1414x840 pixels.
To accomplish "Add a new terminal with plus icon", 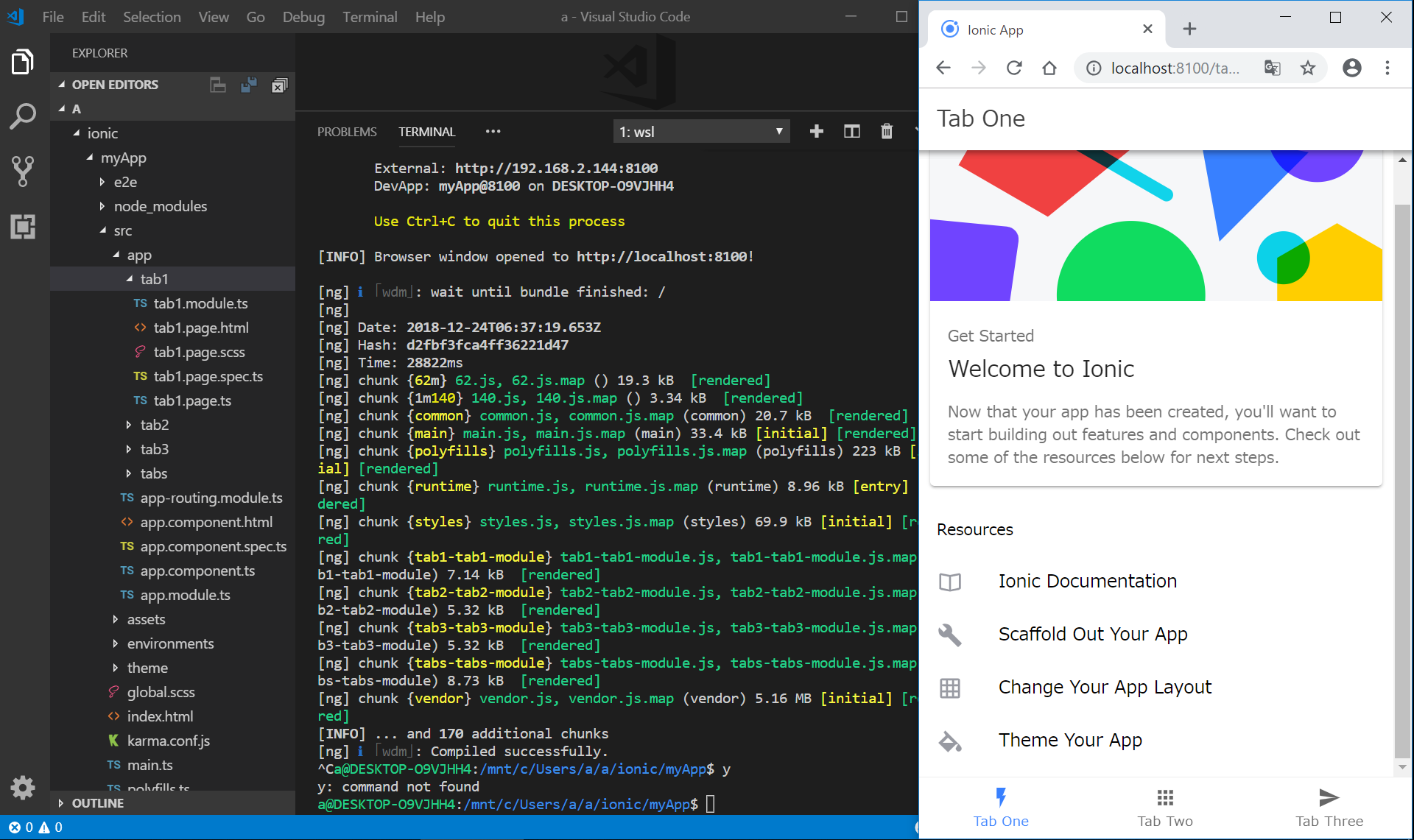I will tap(816, 132).
